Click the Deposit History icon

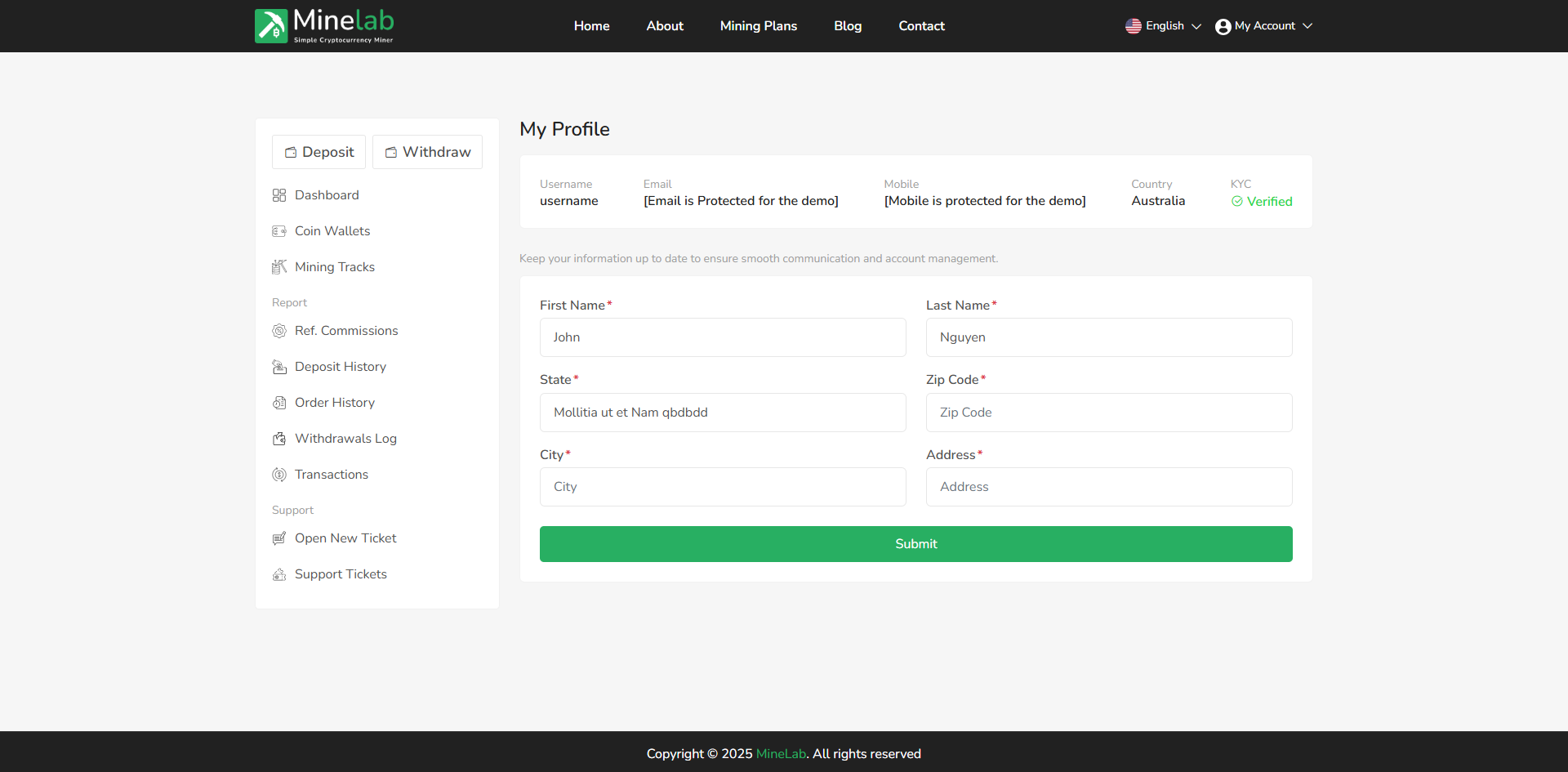(279, 367)
